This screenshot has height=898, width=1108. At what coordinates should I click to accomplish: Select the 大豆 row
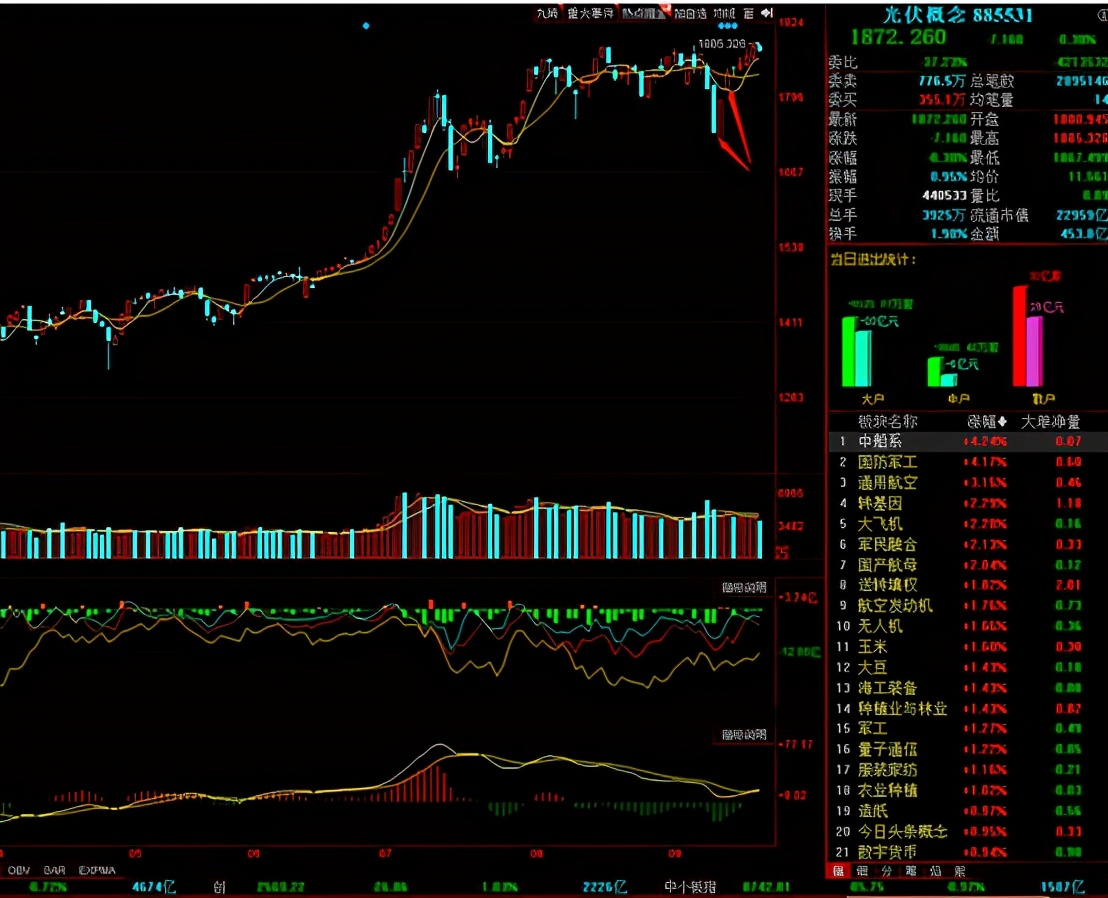point(968,667)
